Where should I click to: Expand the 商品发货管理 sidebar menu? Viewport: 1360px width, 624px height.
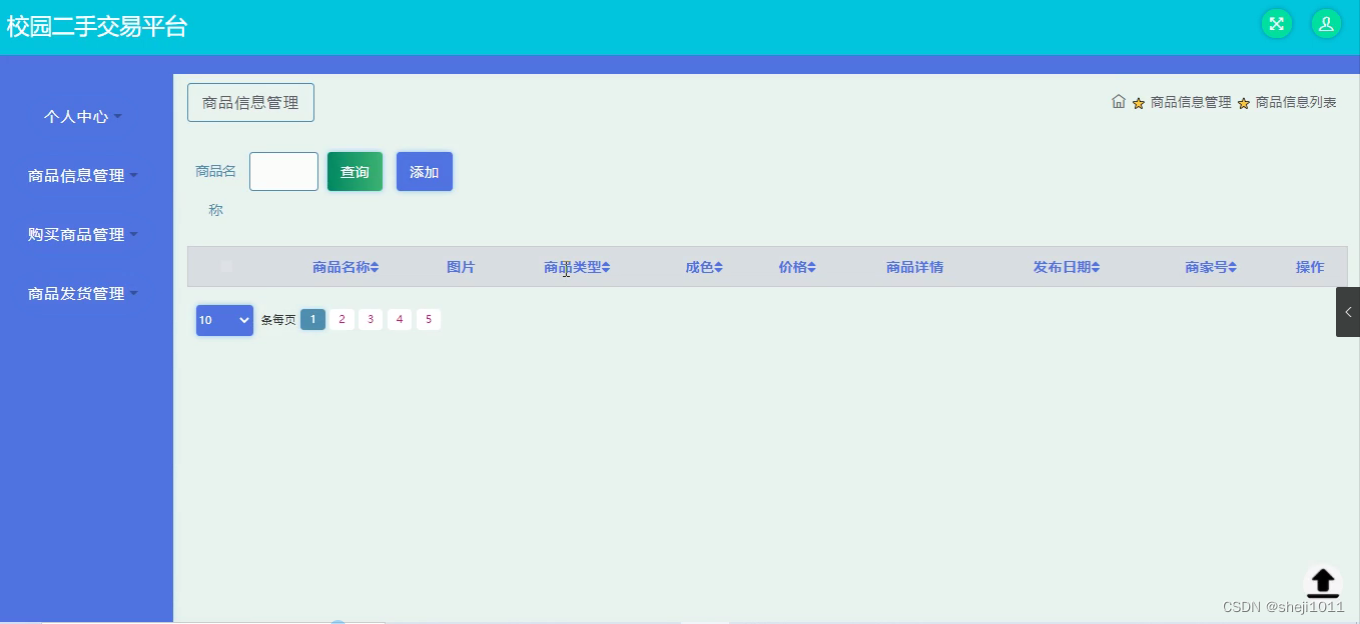(82, 294)
